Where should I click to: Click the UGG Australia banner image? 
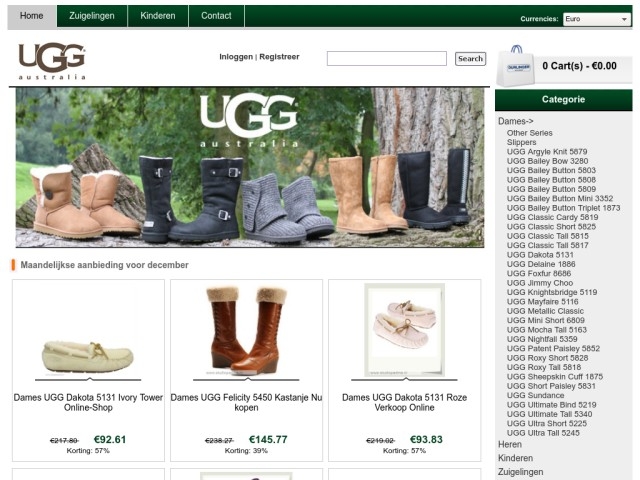(x=250, y=167)
